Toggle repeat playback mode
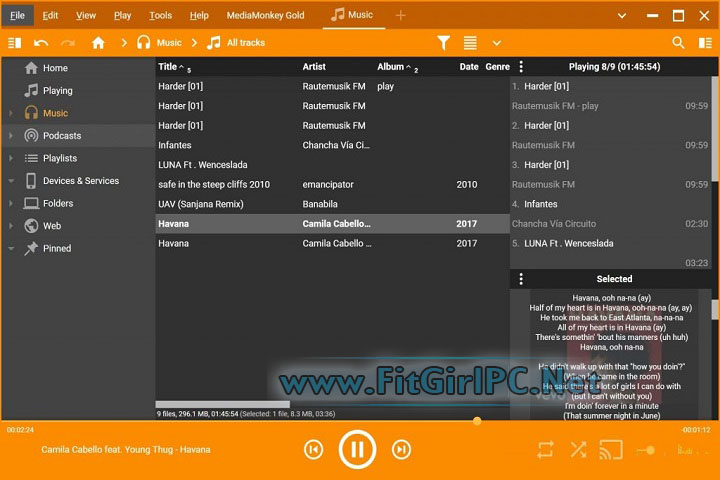Image resolution: width=720 pixels, height=480 pixels. (546, 450)
